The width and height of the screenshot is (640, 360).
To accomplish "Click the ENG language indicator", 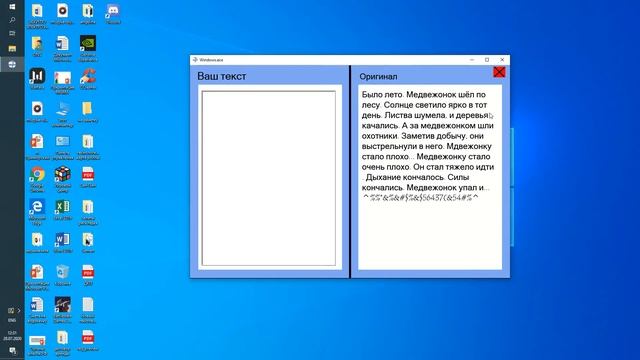I will [x=12, y=320].
